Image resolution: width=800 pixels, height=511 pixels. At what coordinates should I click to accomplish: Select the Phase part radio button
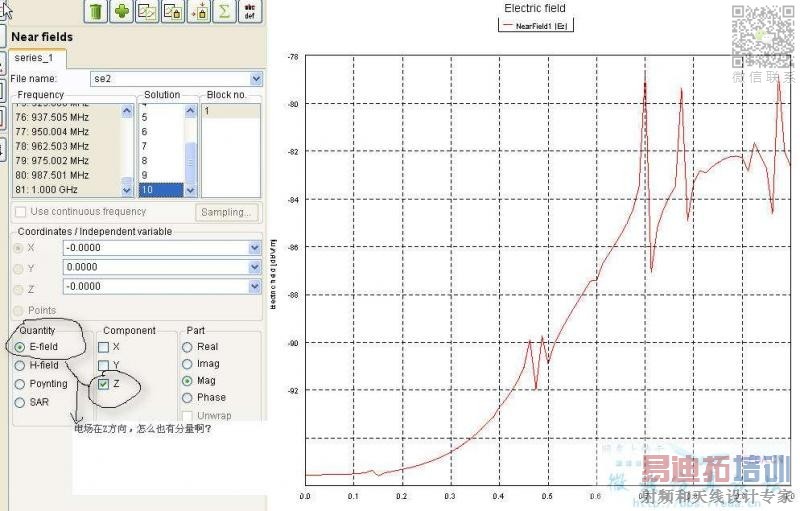click(x=187, y=398)
